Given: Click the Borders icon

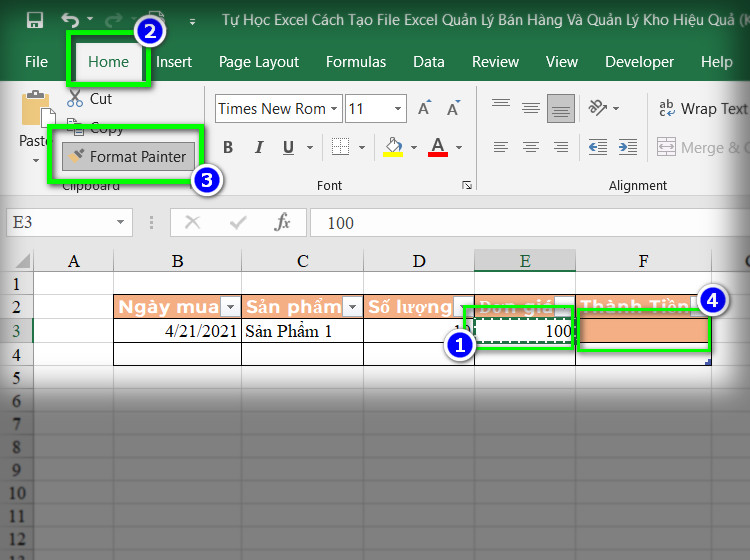Looking at the screenshot, I should click(x=340, y=147).
